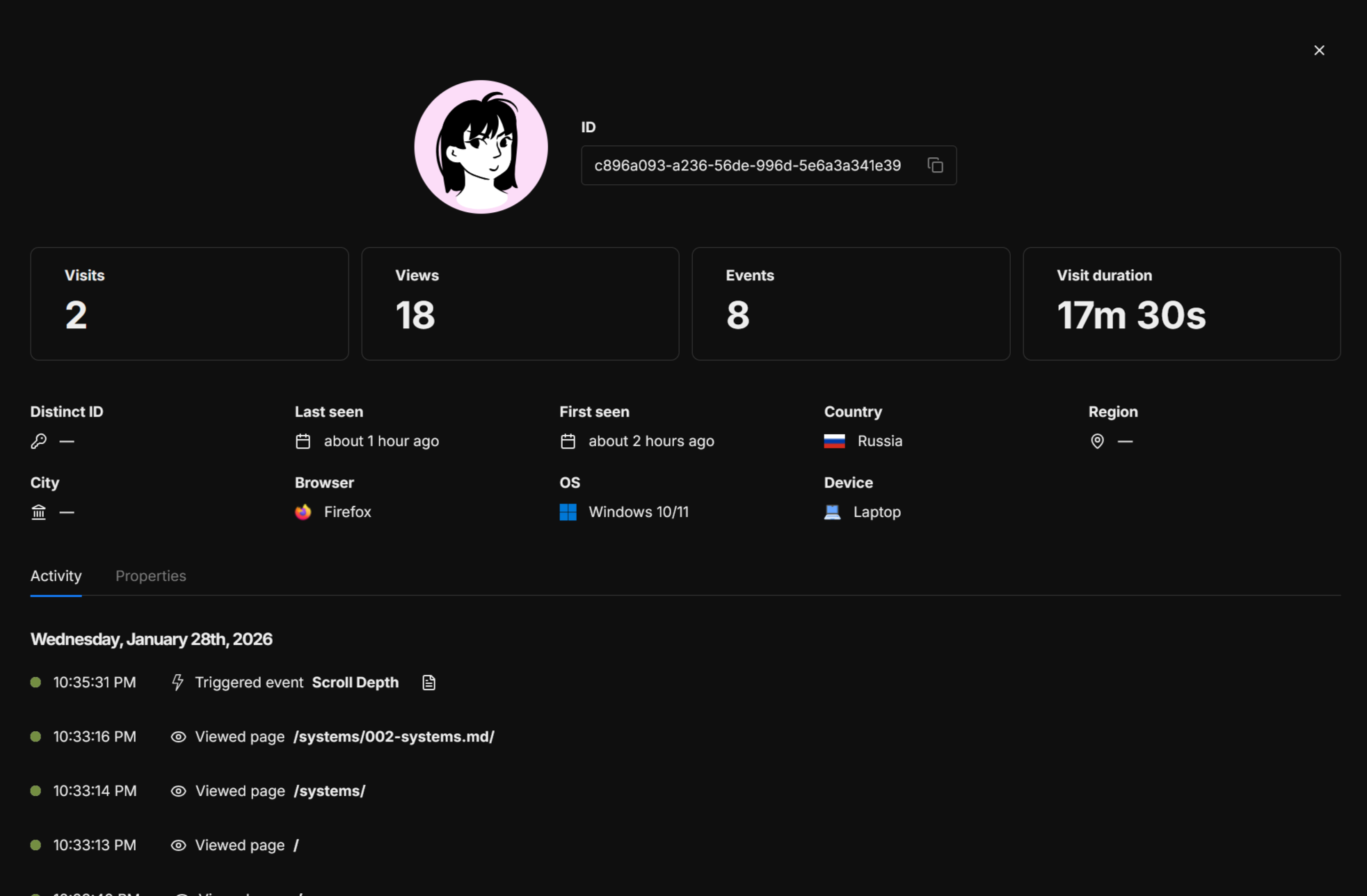
Task: Open viewed page /systems/002-systems.md/ link
Action: tap(394, 737)
